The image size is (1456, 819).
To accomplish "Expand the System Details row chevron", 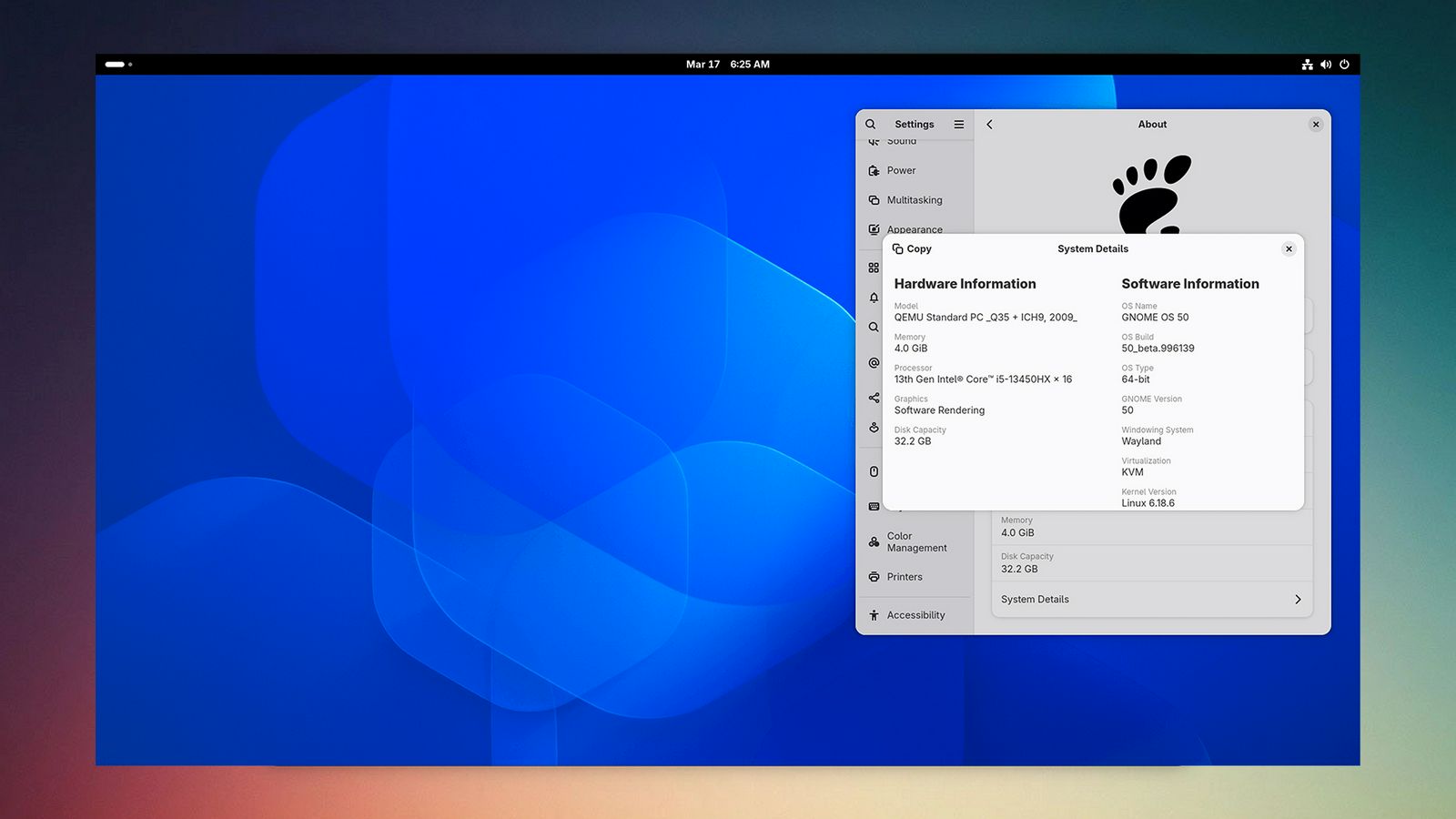I will pyautogui.click(x=1298, y=600).
